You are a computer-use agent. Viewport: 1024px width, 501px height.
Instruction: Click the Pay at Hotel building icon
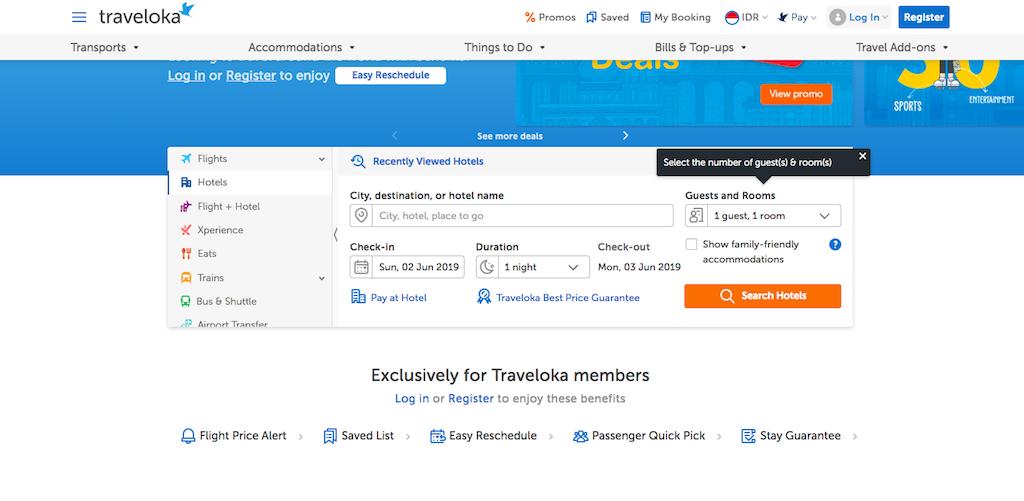tap(358, 297)
